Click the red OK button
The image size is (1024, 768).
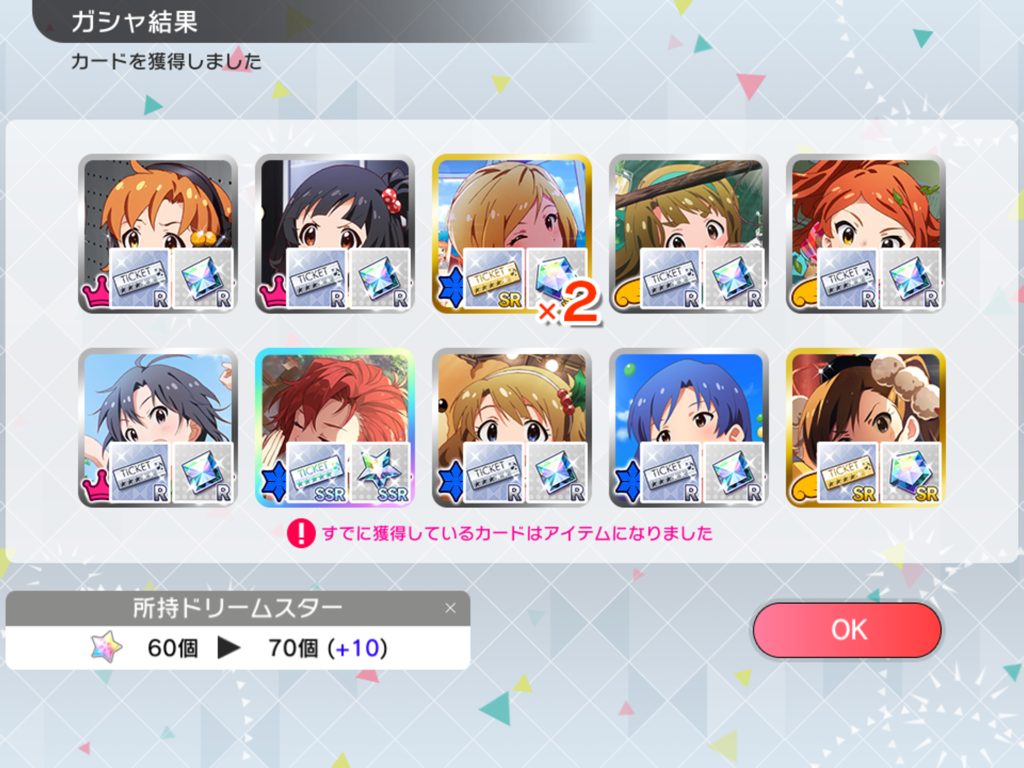[847, 630]
